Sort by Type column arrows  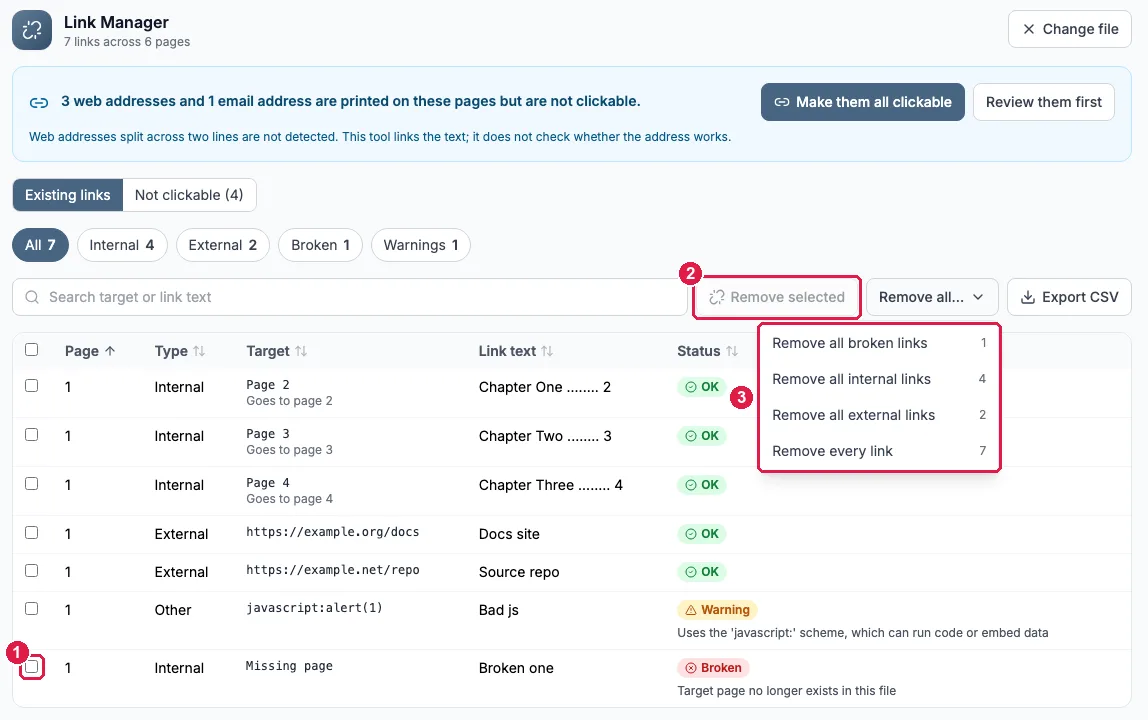[x=199, y=352]
